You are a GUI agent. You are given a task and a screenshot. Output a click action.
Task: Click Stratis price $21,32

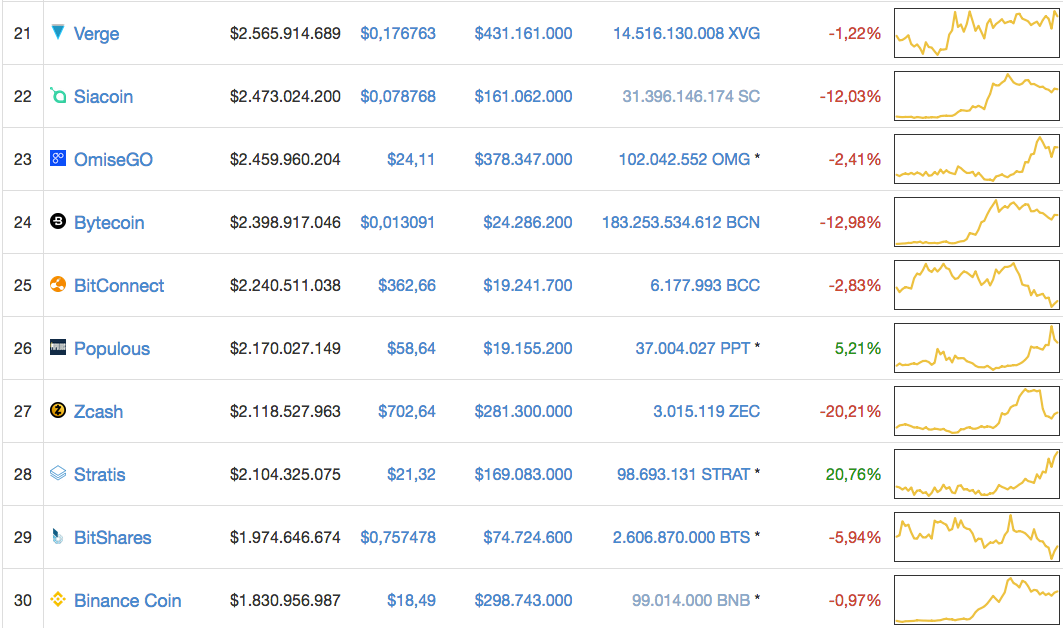click(411, 475)
